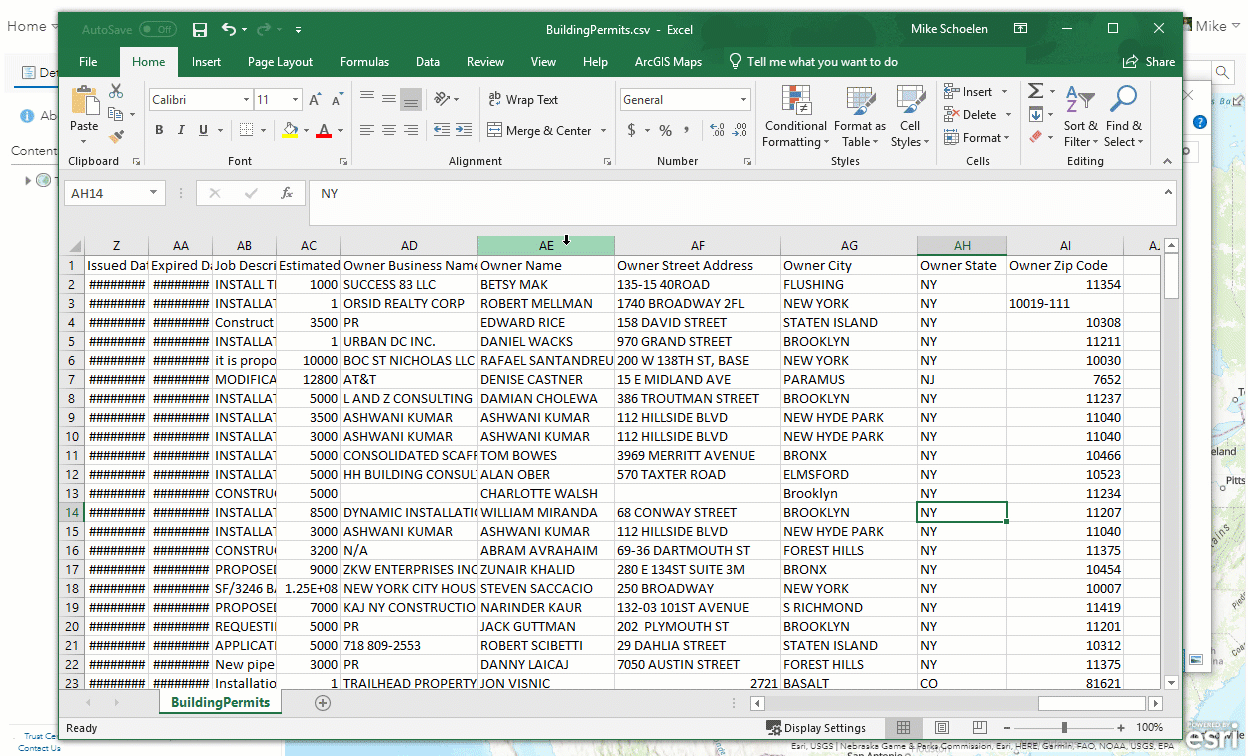Click the Cut scissors icon

116,91
